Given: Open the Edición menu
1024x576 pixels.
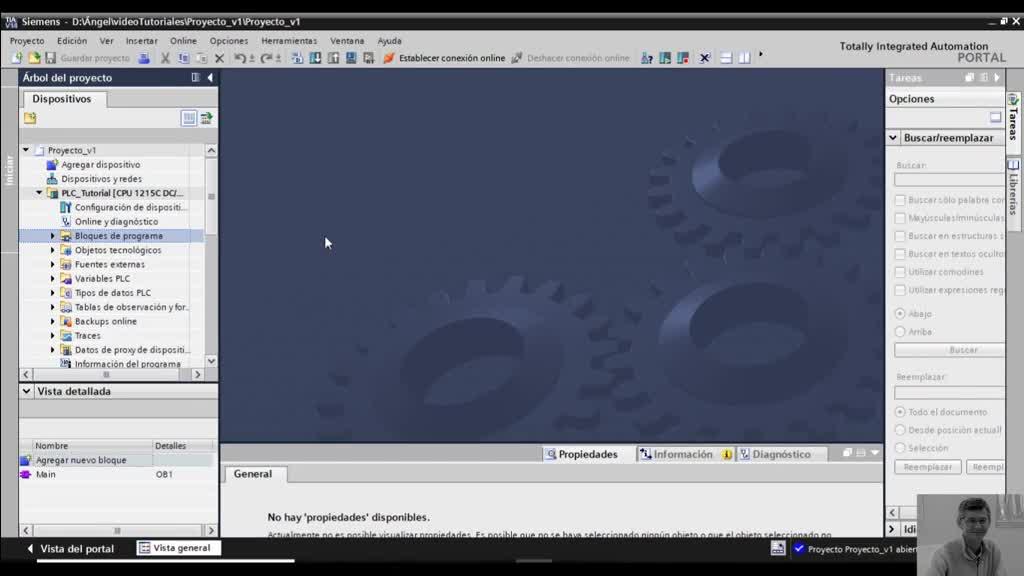Looking at the screenshot, I should click(72, 40).
